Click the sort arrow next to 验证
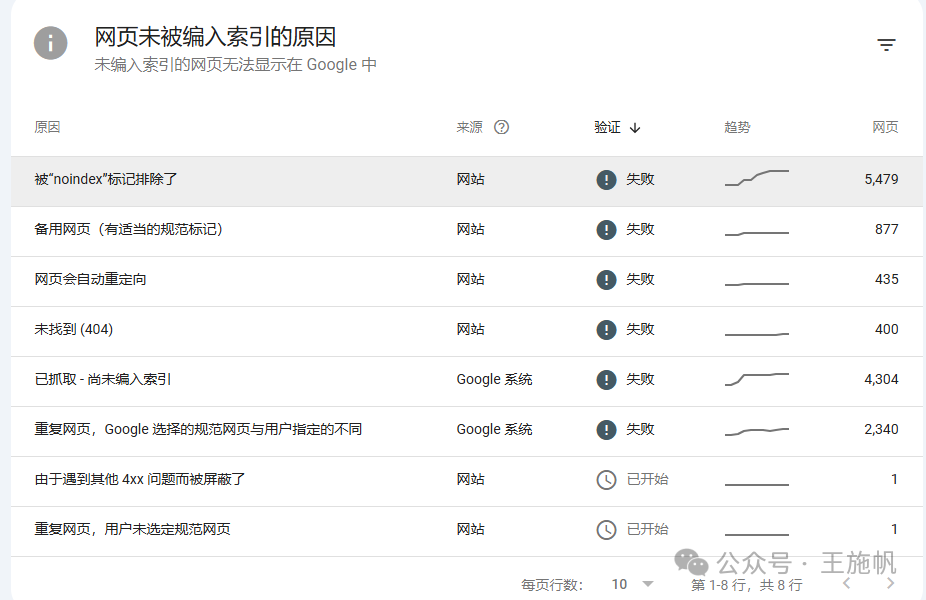This screenshot has height=600, width=926. [x=635, y=128]
